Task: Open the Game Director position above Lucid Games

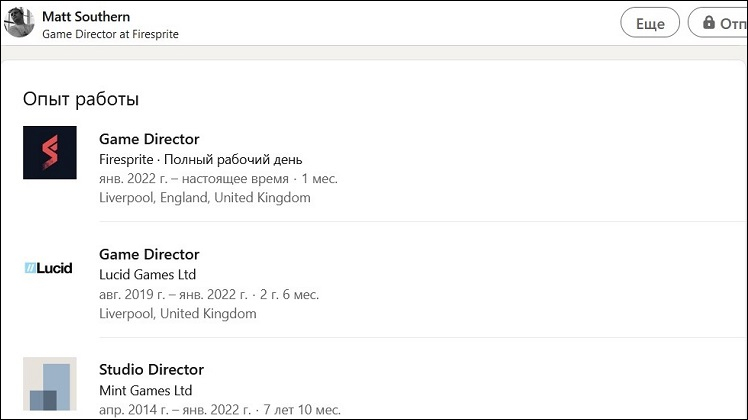Action: [149, 254]
